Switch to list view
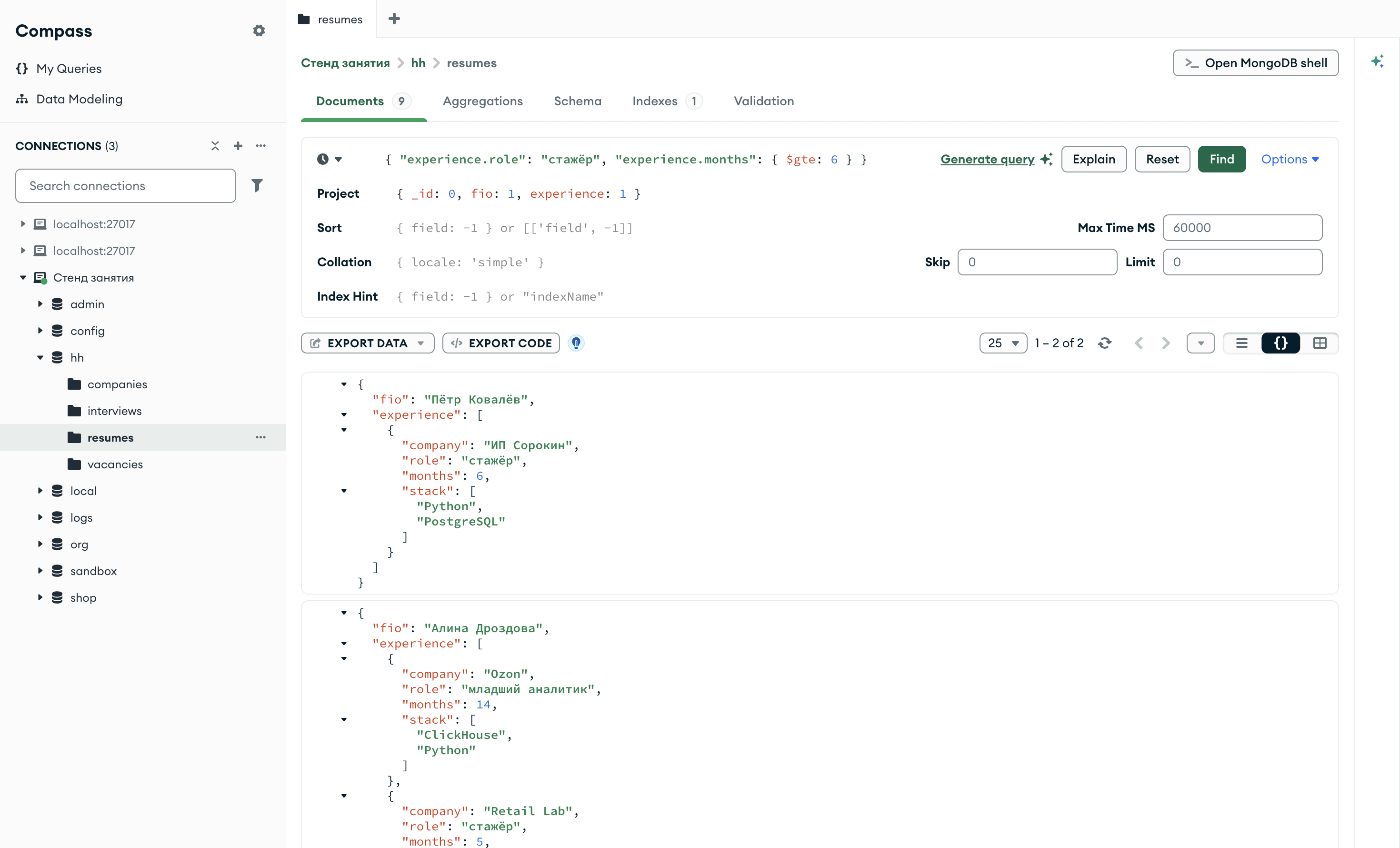The image size is (1400, 848). [1241, 343]
